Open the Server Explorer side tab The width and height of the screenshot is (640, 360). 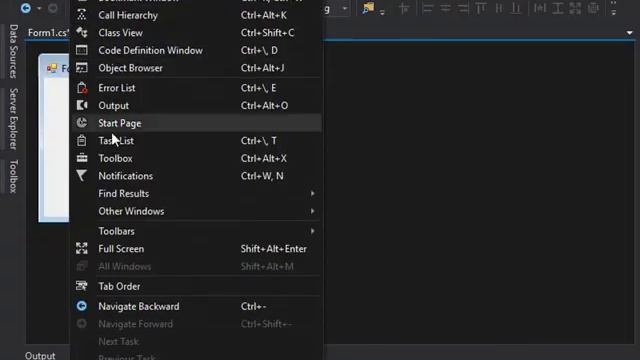(13, 119)
